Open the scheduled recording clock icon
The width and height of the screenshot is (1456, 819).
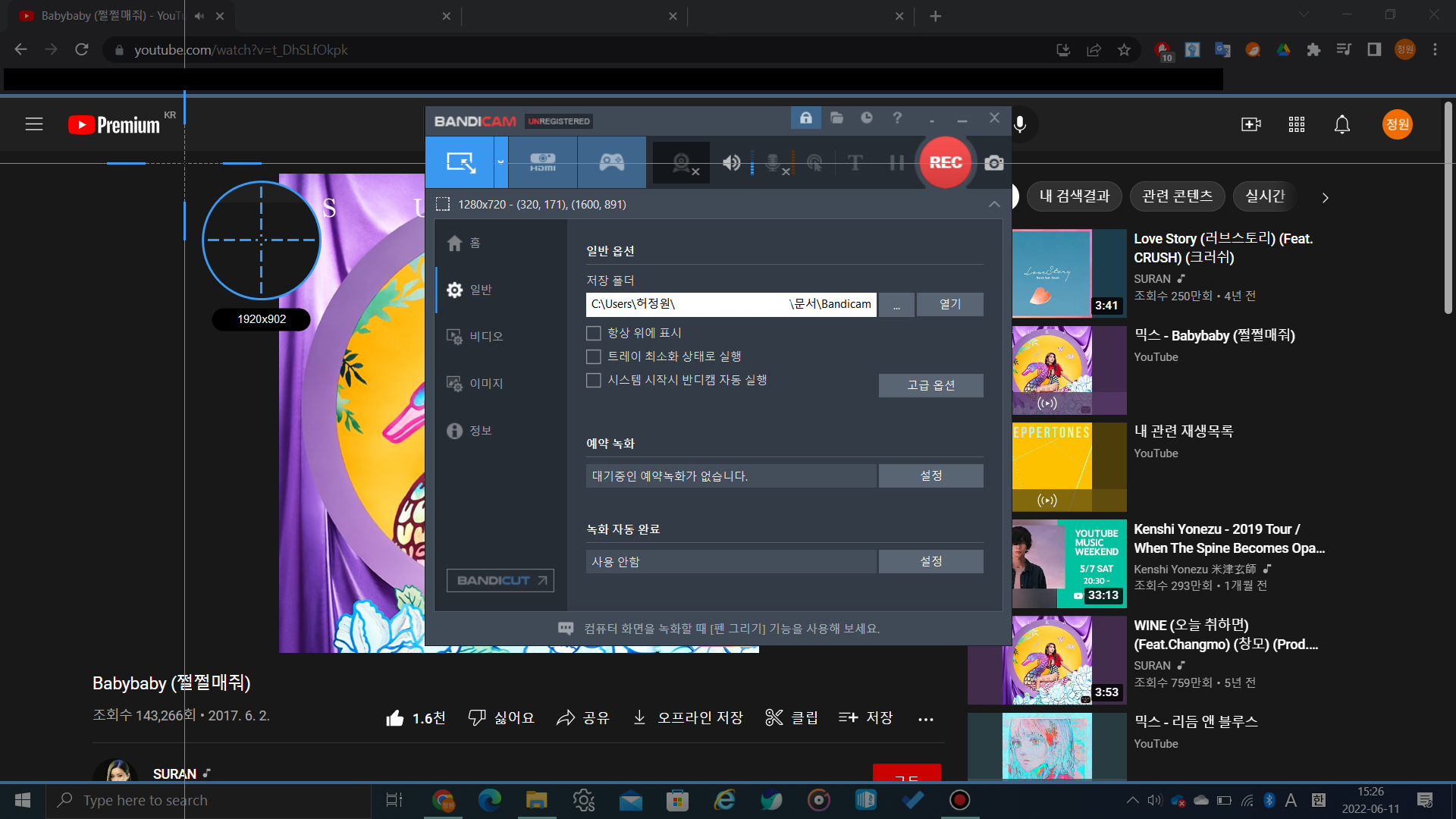point(867,118)
